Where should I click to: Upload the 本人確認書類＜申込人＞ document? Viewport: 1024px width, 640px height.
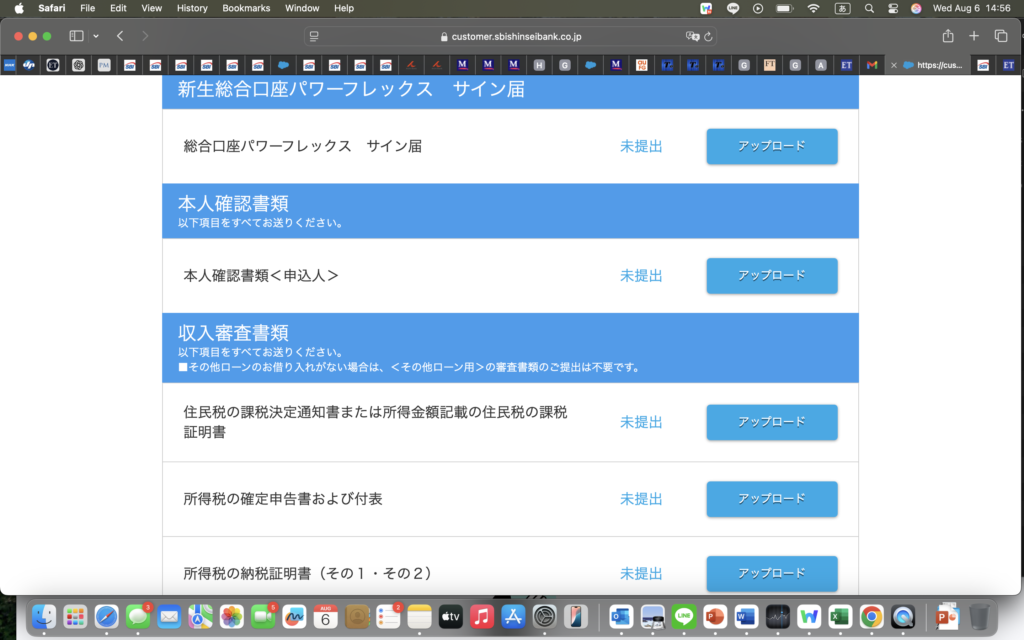771,276
